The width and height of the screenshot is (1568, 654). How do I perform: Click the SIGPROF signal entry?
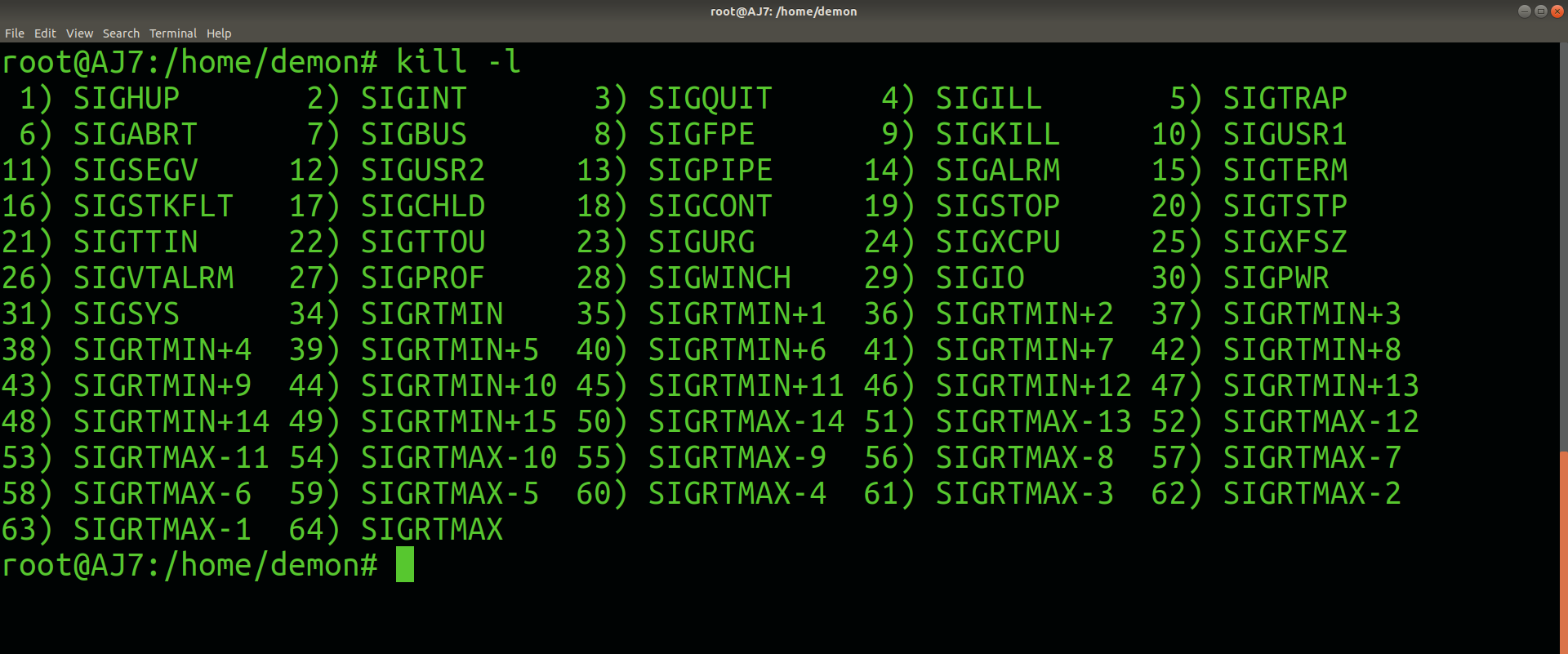pyautogui.click(x=423, y=278)
